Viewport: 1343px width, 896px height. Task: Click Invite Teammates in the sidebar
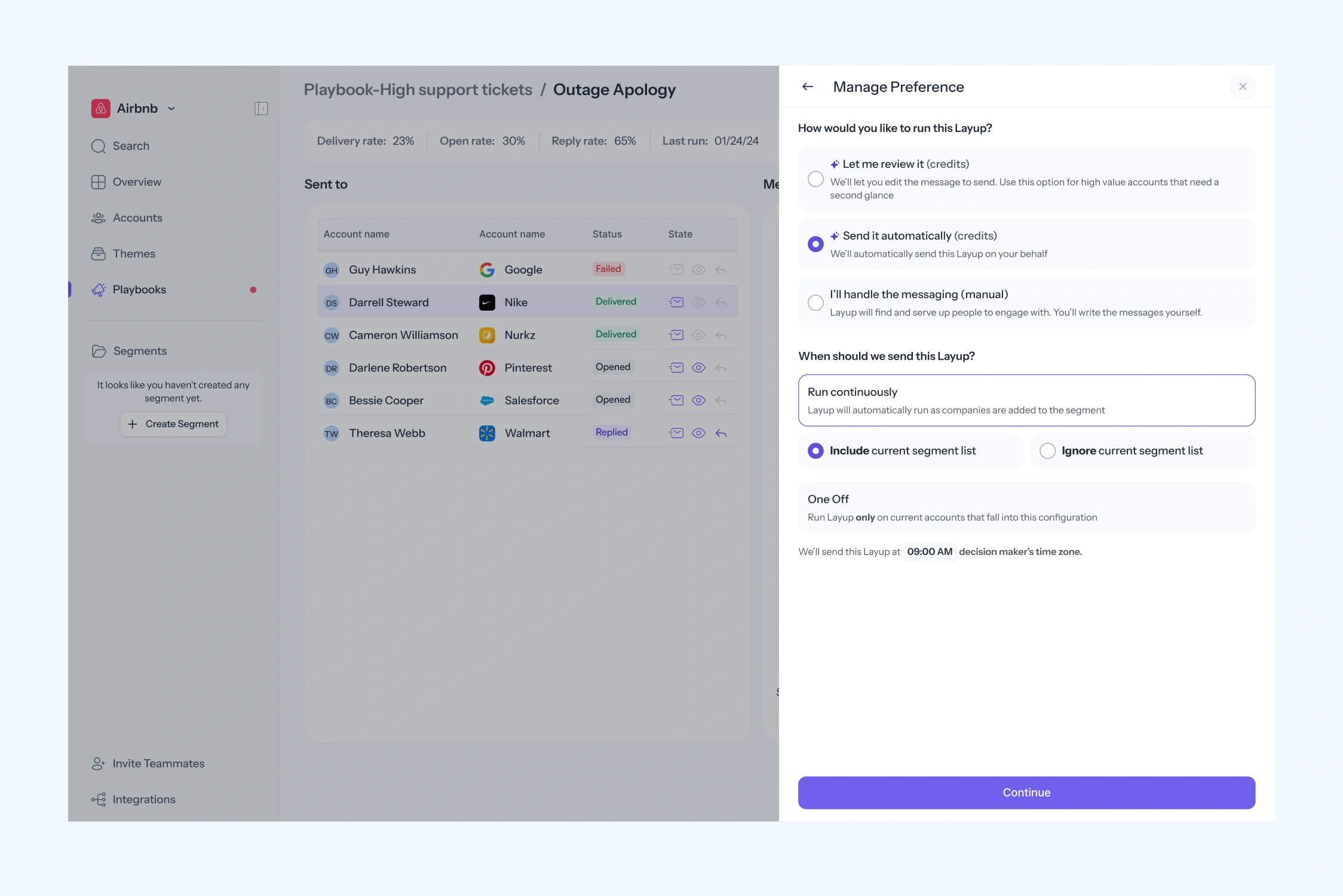158,763
